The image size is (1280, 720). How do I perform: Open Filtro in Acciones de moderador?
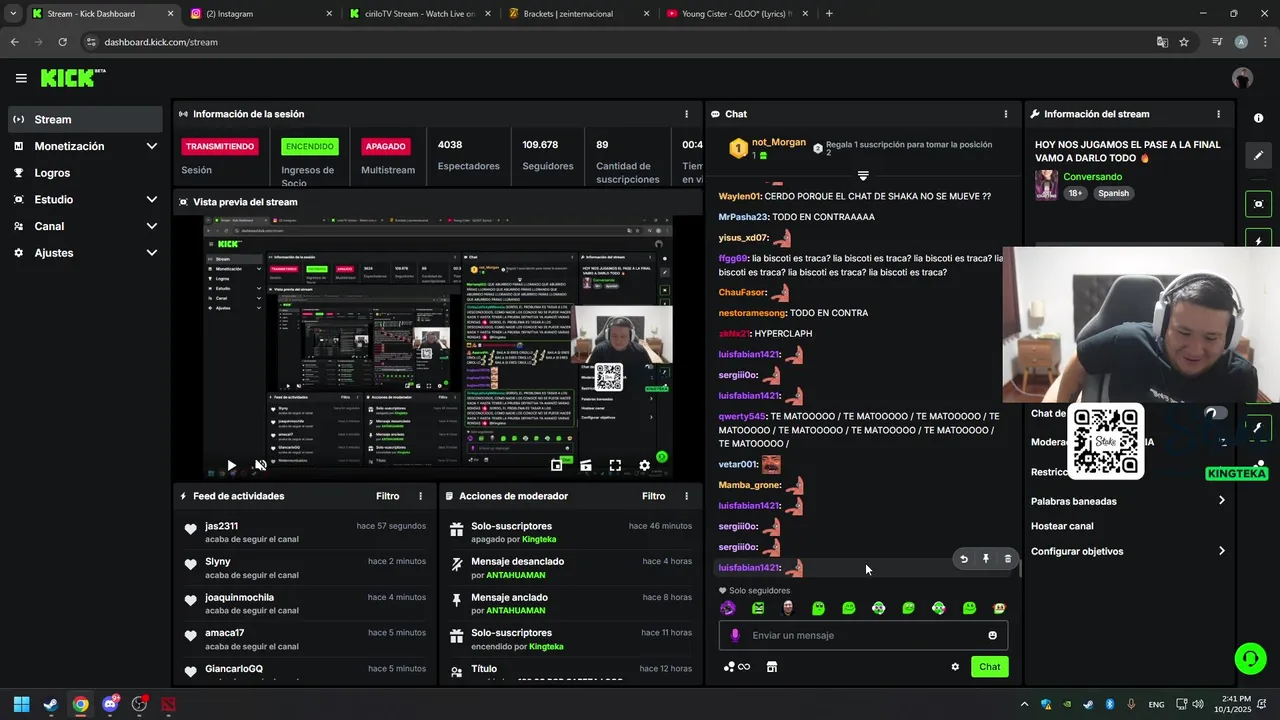click(653, 496)
